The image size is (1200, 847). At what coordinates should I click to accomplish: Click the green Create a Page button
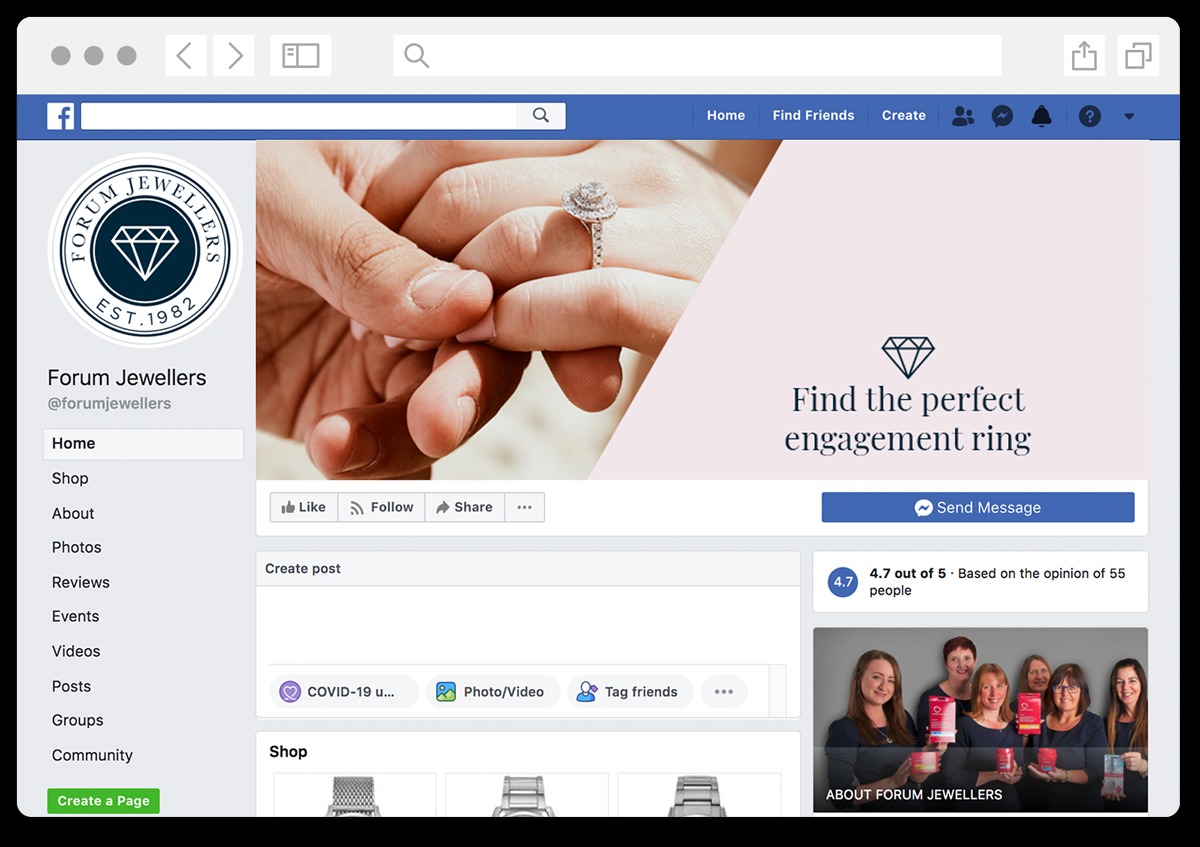pos(103,801)
